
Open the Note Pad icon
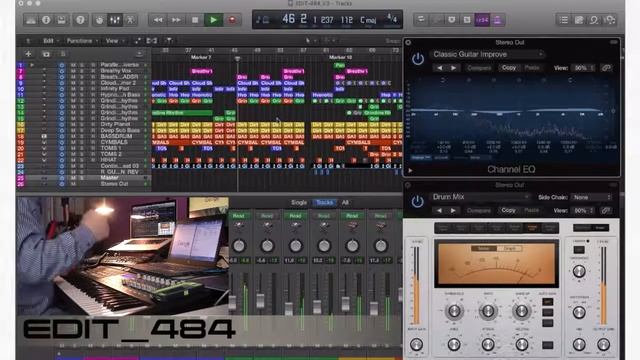pos(579,20)
